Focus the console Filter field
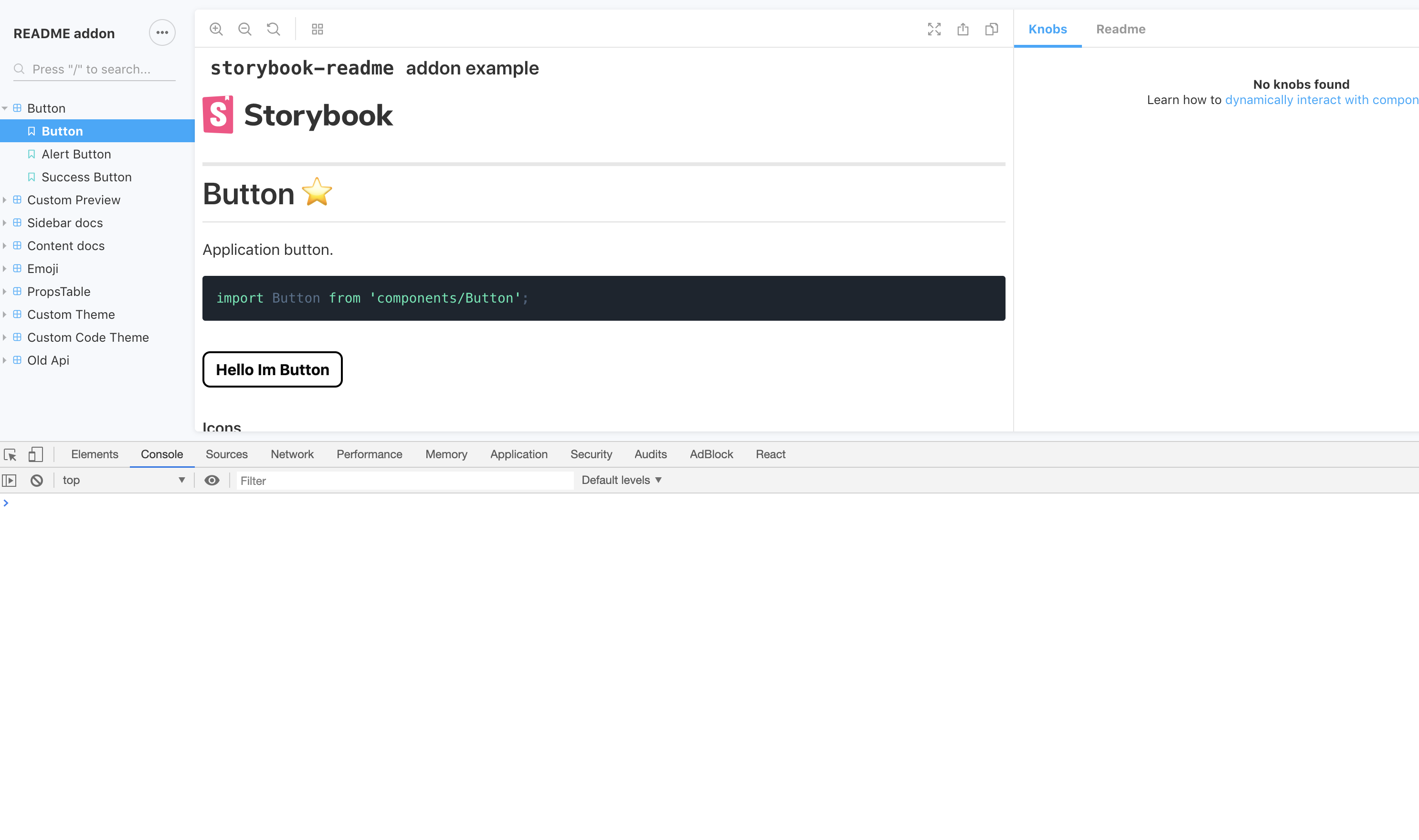This screenshot has height=840, width=1419. tap(405, 481)
